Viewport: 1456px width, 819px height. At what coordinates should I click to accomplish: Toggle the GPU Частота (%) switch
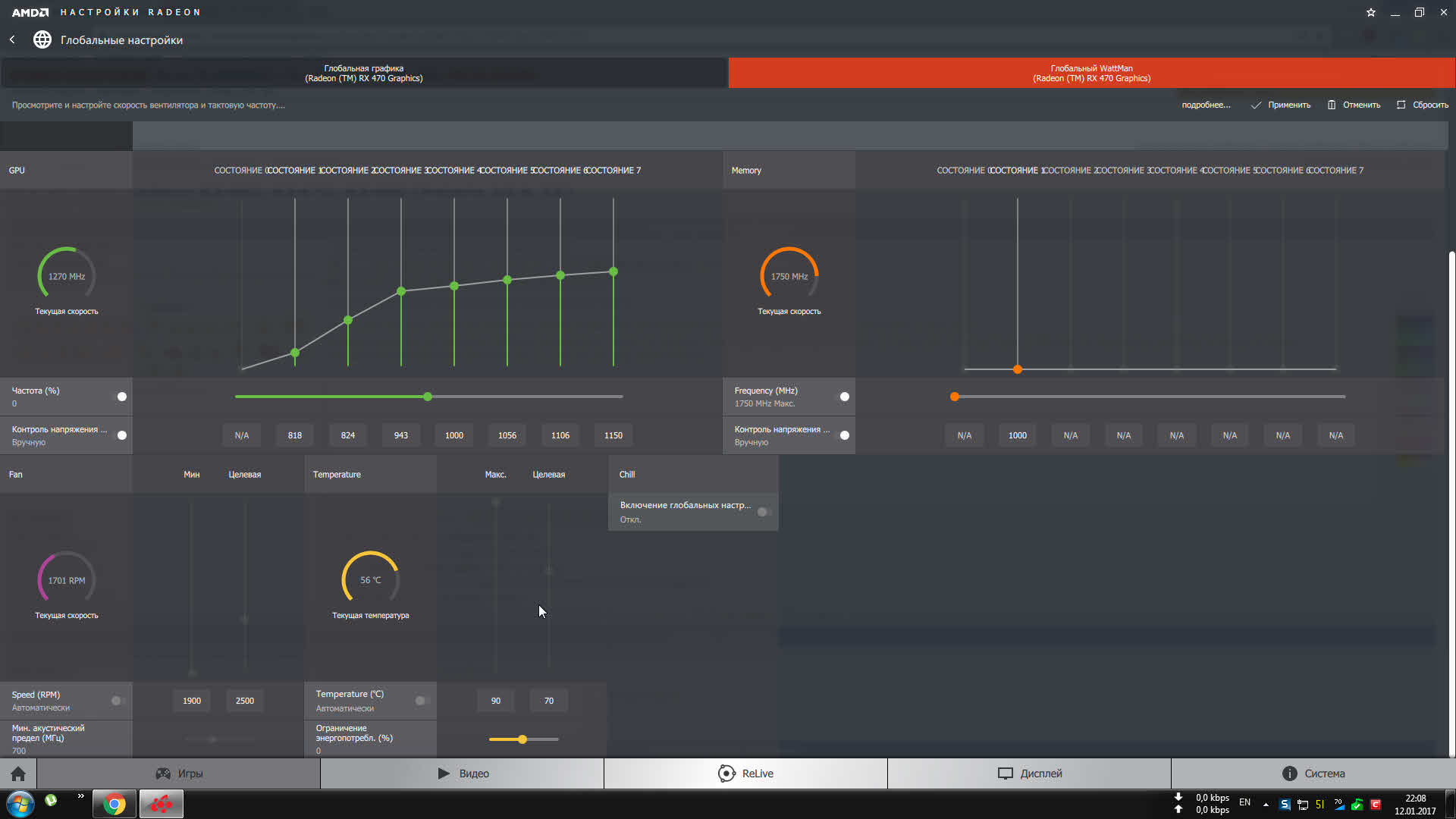pyautogui.click(x=119, y=397)
